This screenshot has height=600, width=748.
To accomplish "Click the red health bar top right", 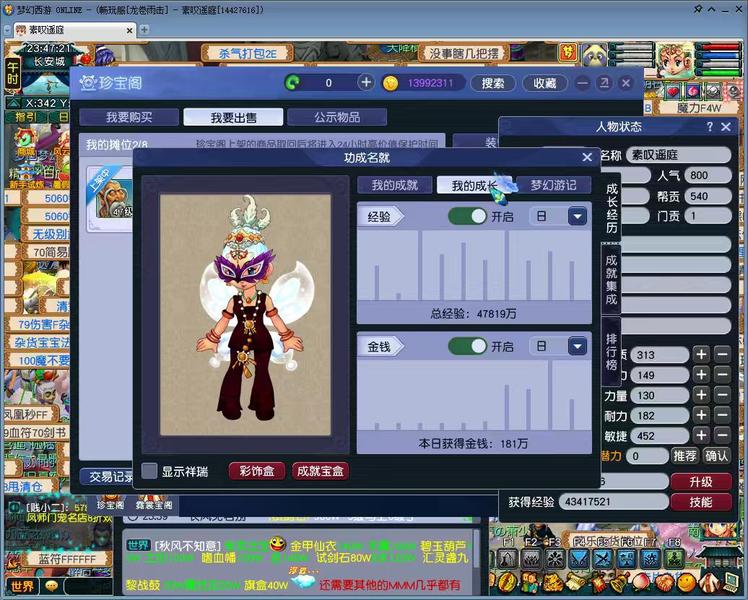I will pyautogui.click(x=719, y=47).
